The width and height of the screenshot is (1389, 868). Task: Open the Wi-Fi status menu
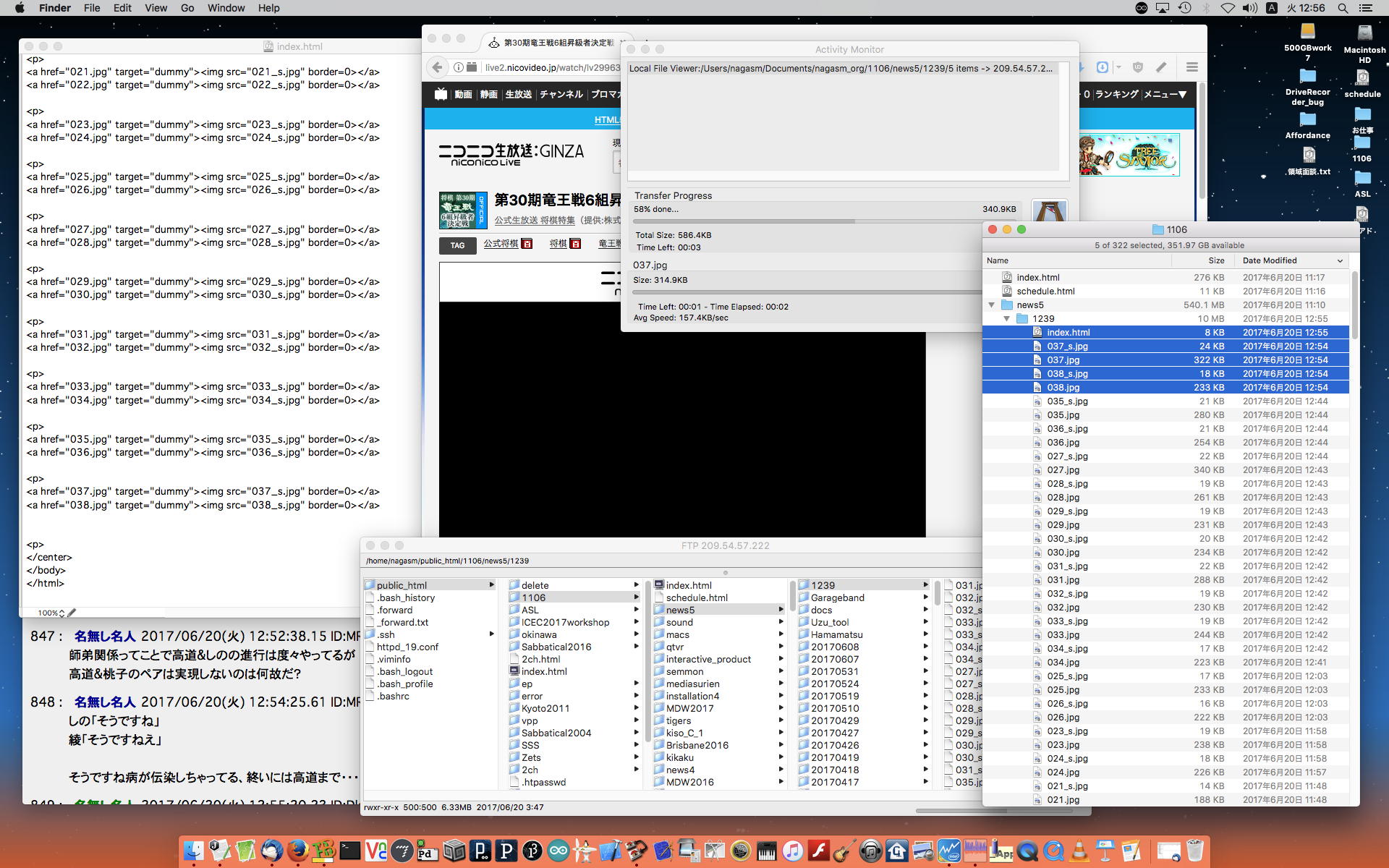click(1228, 8)
